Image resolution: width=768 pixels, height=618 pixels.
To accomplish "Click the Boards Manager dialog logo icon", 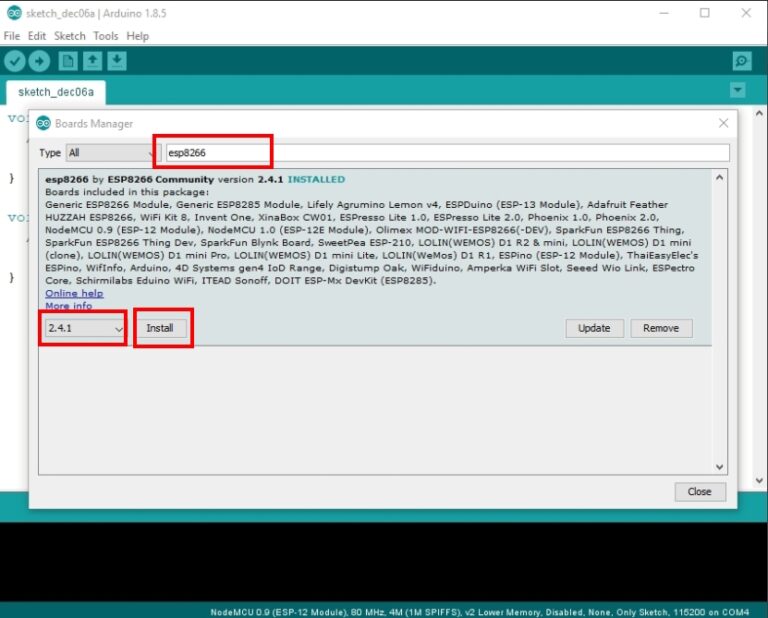I will [x=44, y=123].
